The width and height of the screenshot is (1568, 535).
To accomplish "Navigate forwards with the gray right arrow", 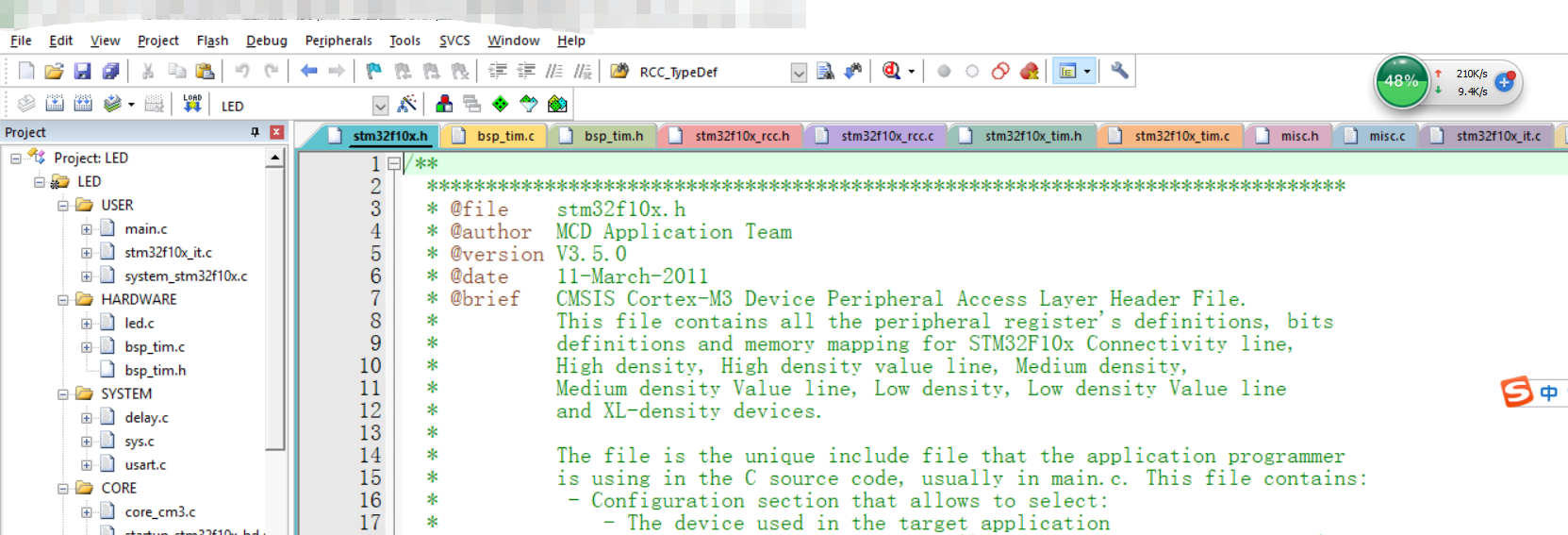I will (x=337, y=71).
